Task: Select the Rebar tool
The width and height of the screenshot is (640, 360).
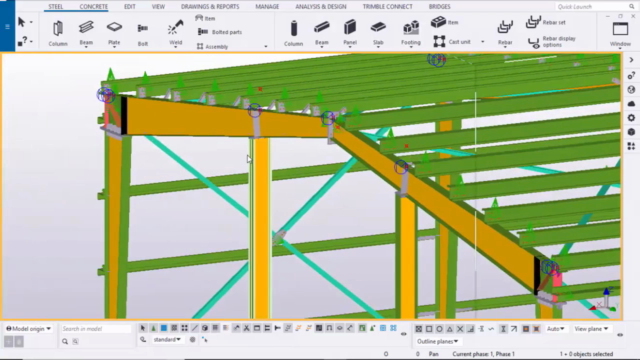Action: tap(505, 33)
